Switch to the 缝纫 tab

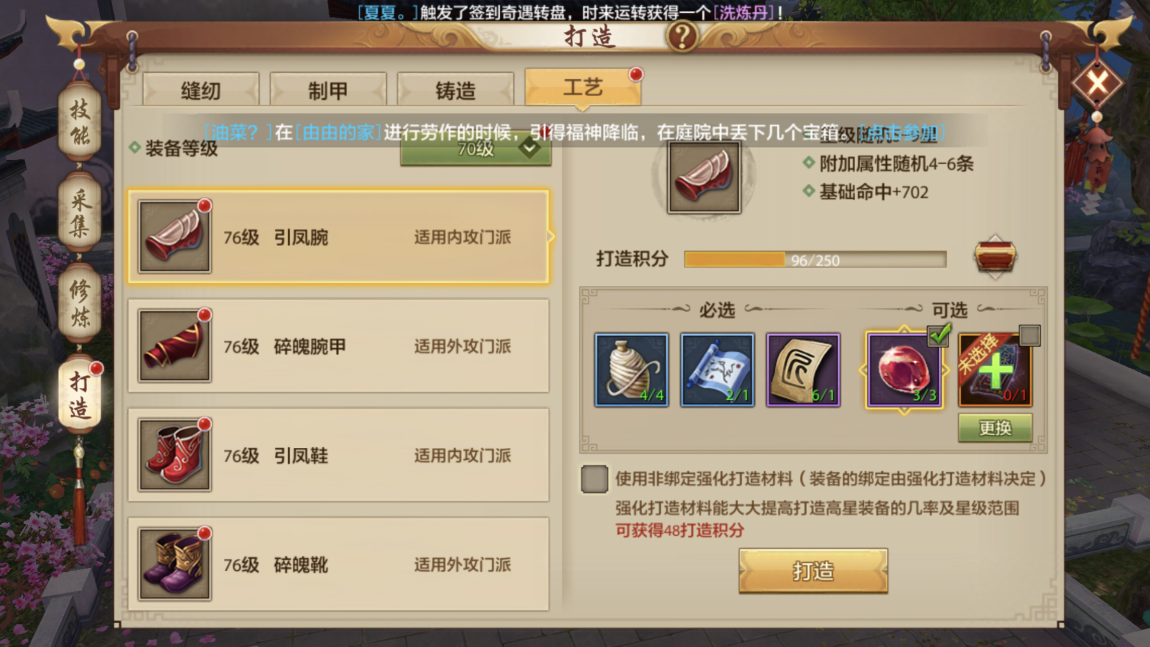point(201,89)
